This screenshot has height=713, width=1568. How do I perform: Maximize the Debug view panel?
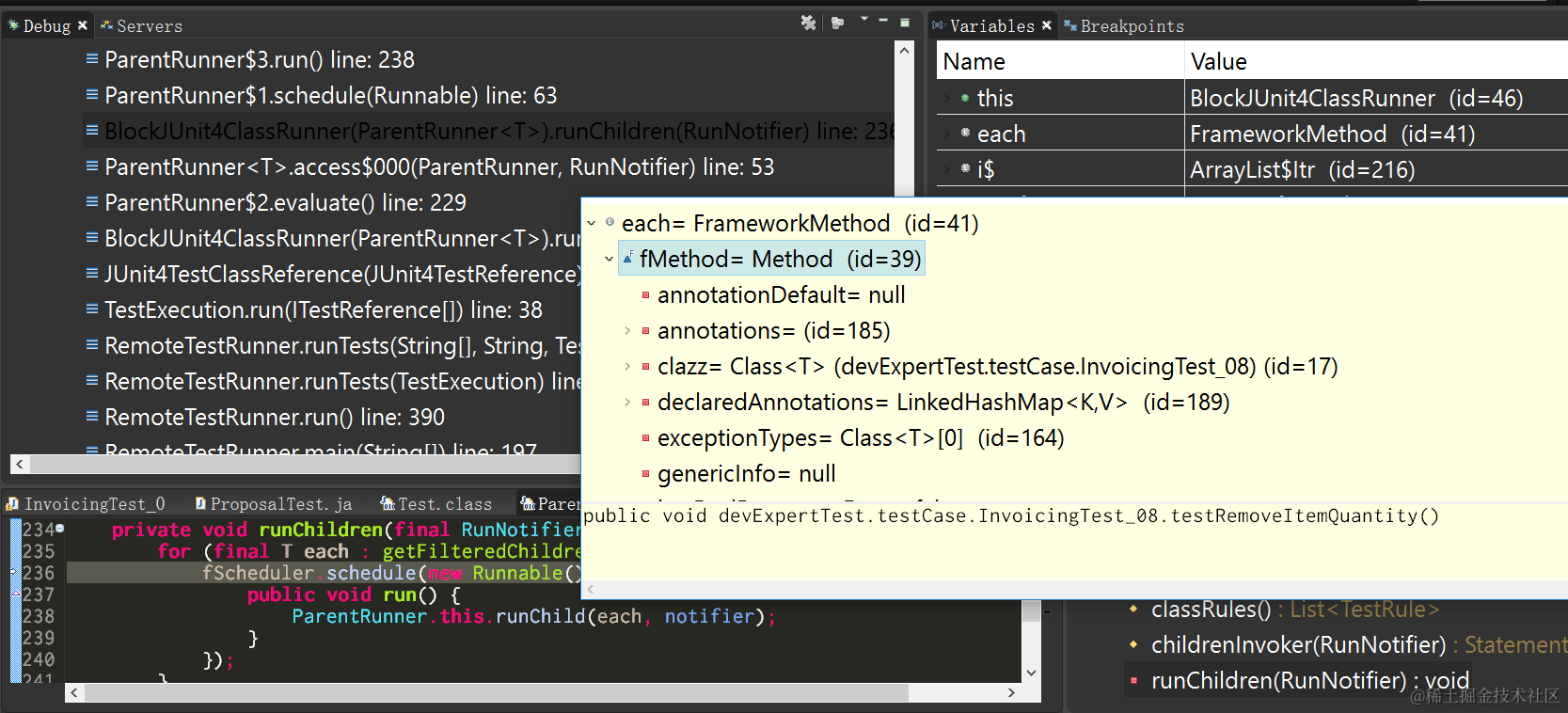905,22
